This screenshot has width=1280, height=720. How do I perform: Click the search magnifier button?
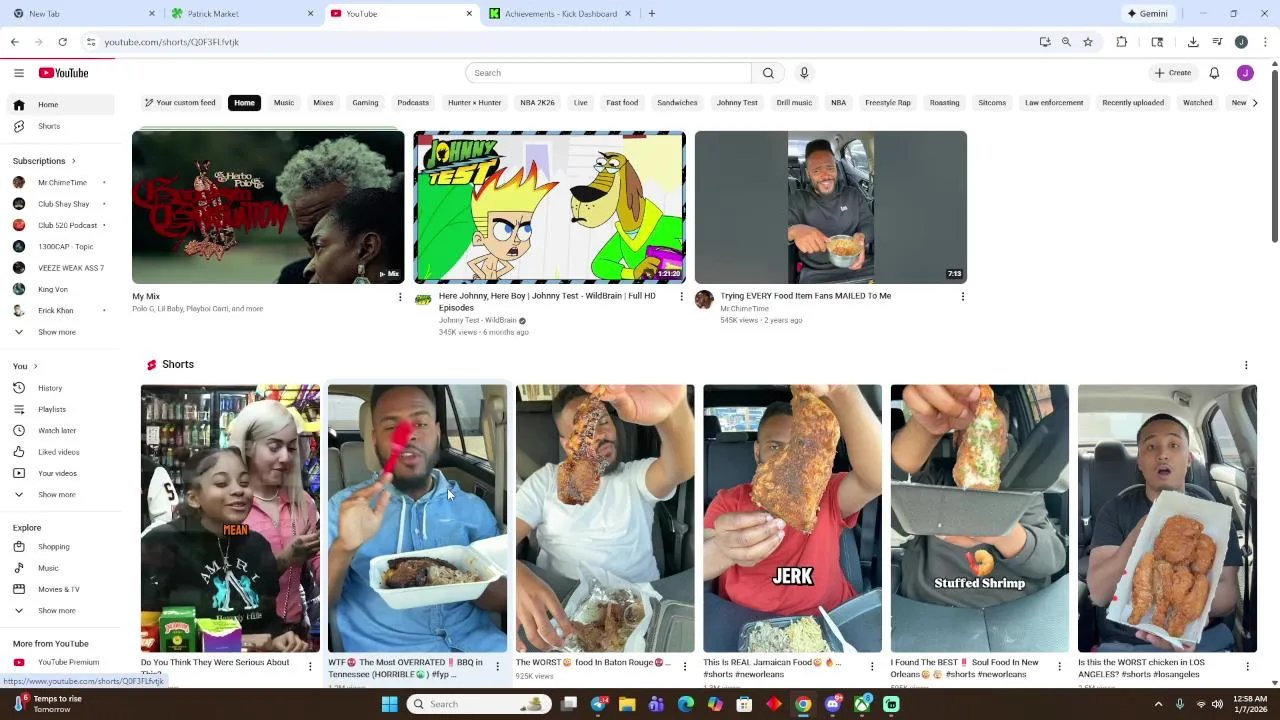pos(768,73)
